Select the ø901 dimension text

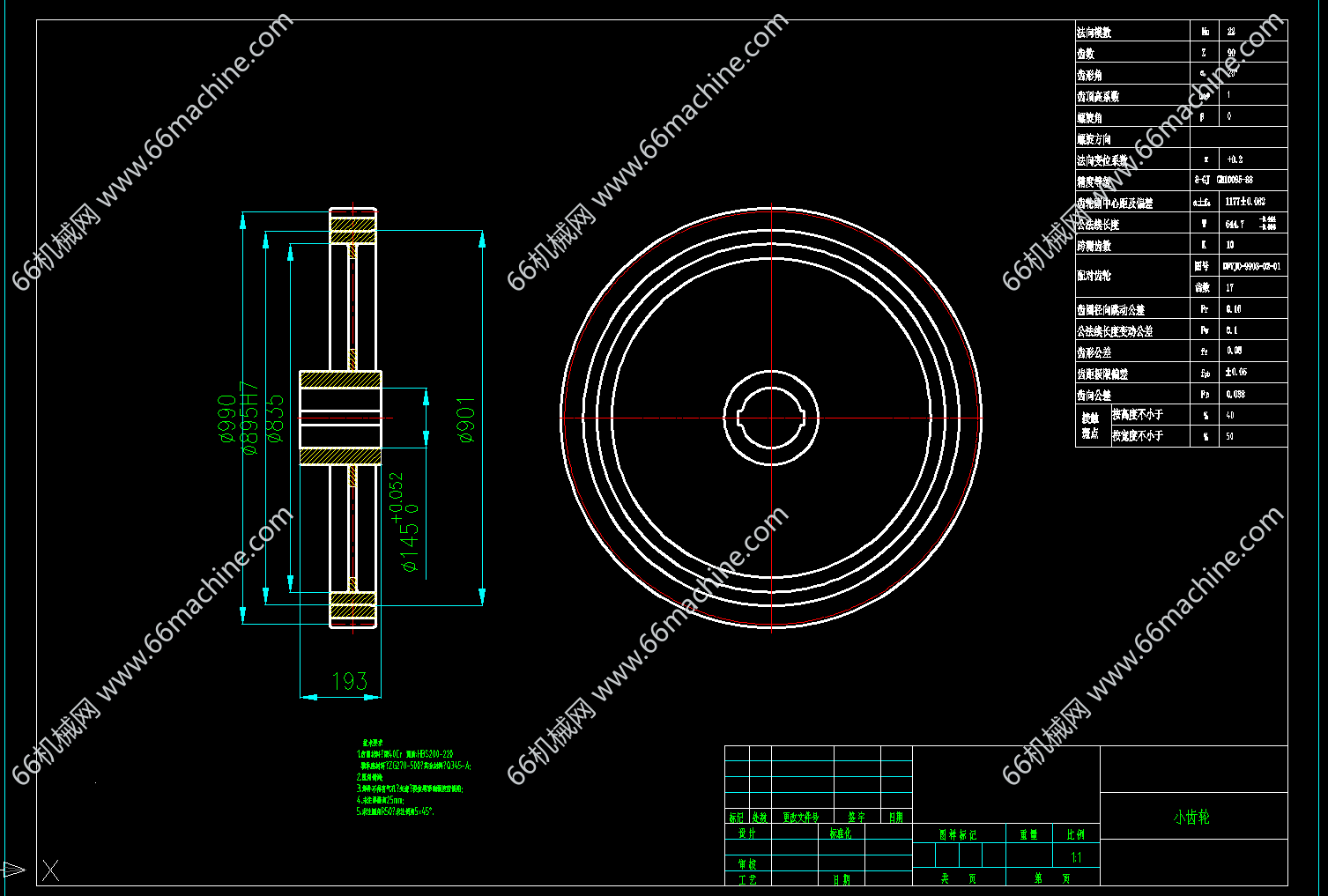pyautogui.click(x=467, y=419)
